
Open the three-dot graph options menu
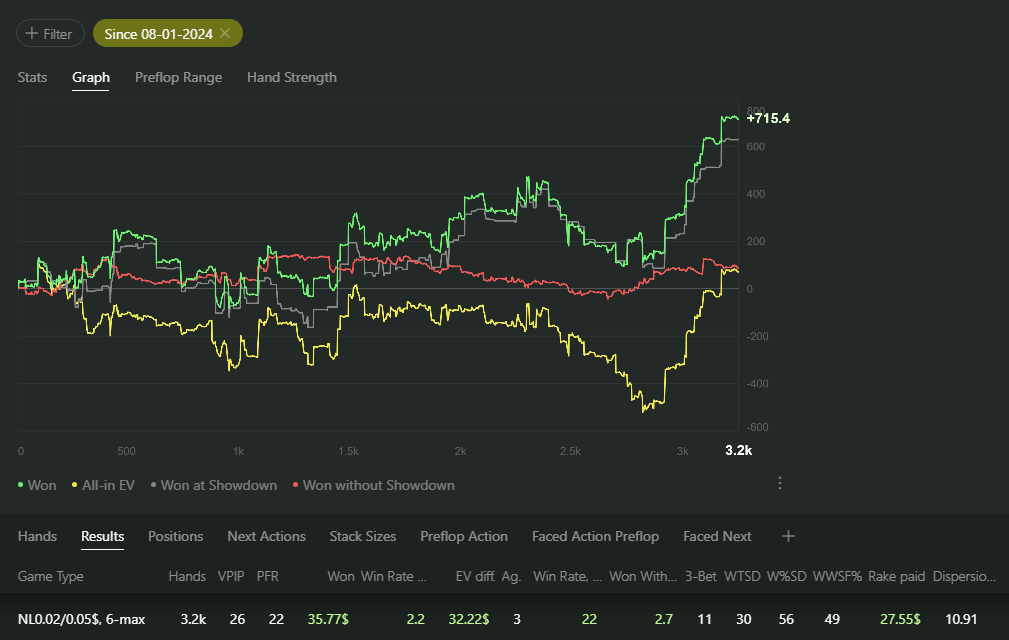(x=780, y=483)
